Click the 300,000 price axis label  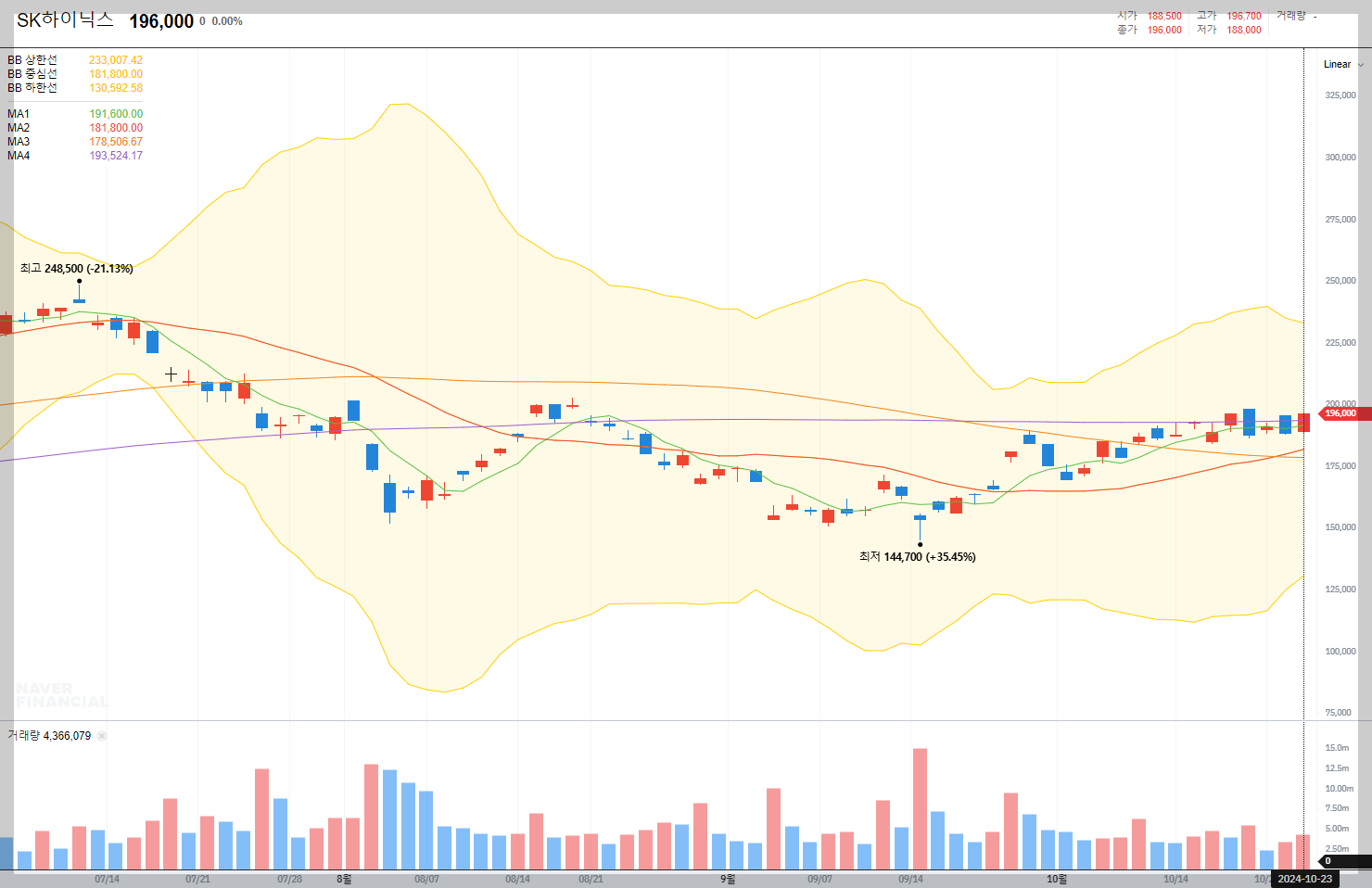click(1340, 158)
